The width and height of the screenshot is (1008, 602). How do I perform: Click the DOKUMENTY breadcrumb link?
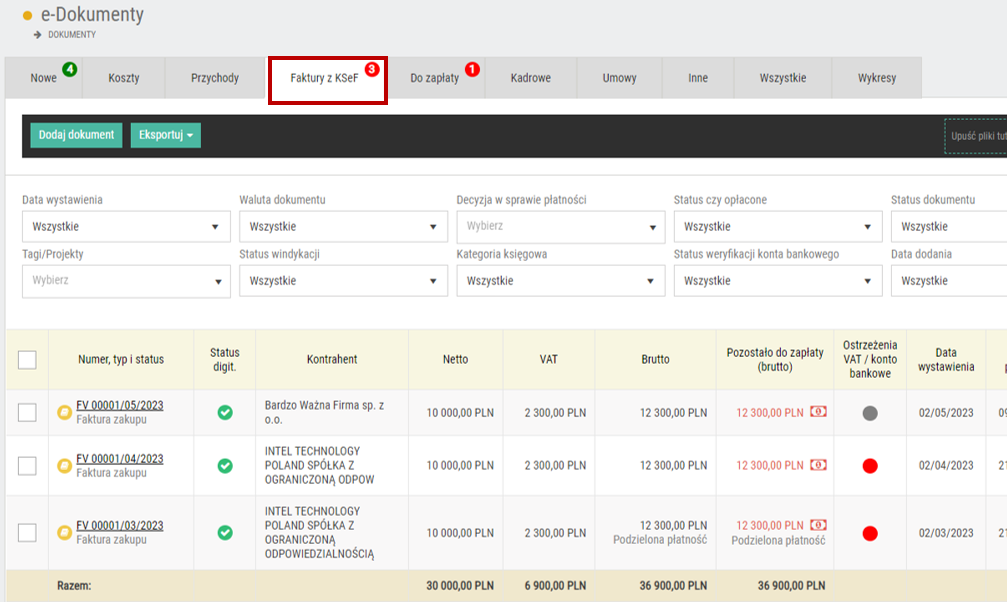point(72,35)
